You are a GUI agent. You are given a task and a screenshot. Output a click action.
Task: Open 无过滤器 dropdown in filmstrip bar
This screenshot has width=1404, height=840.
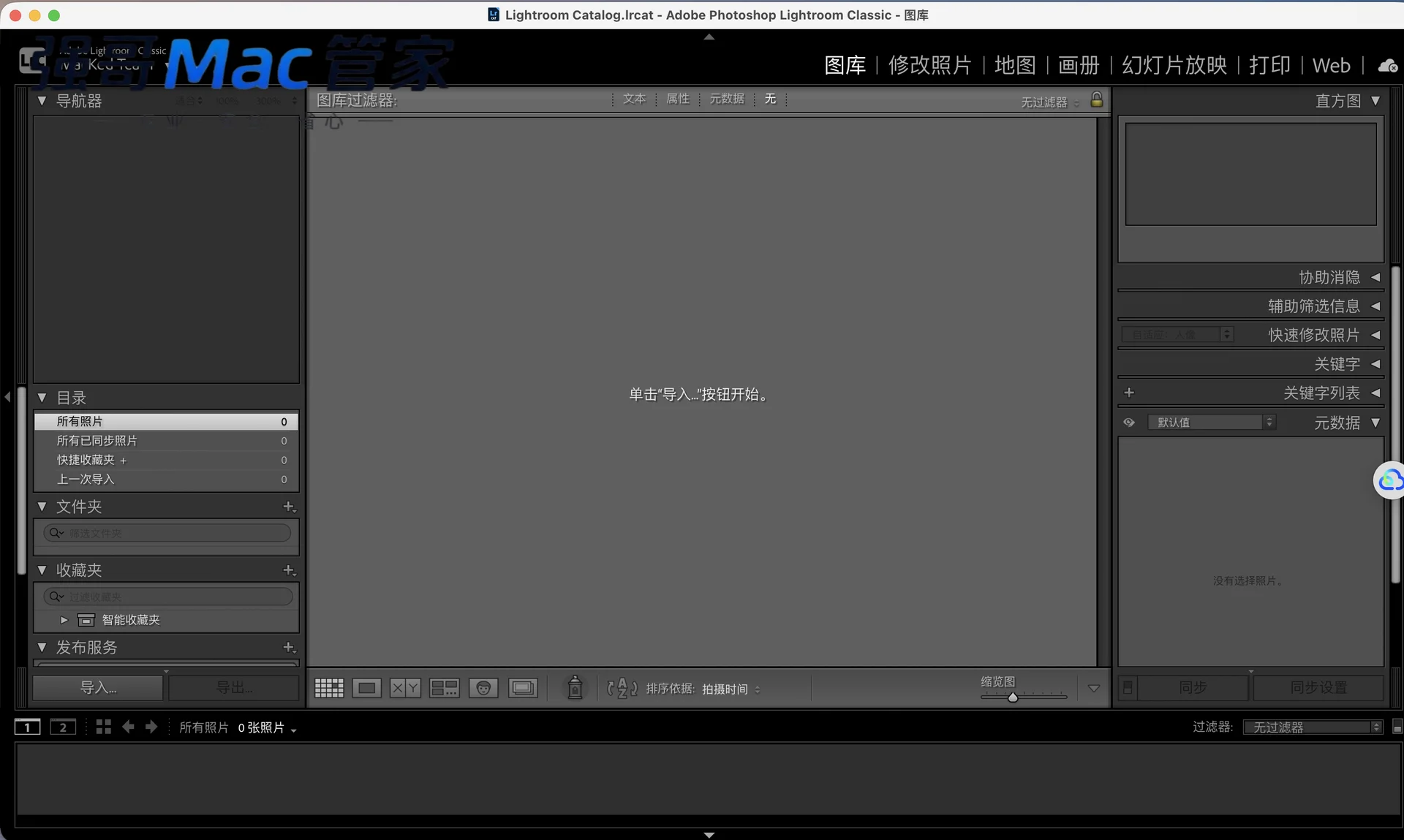[1313, 727]
